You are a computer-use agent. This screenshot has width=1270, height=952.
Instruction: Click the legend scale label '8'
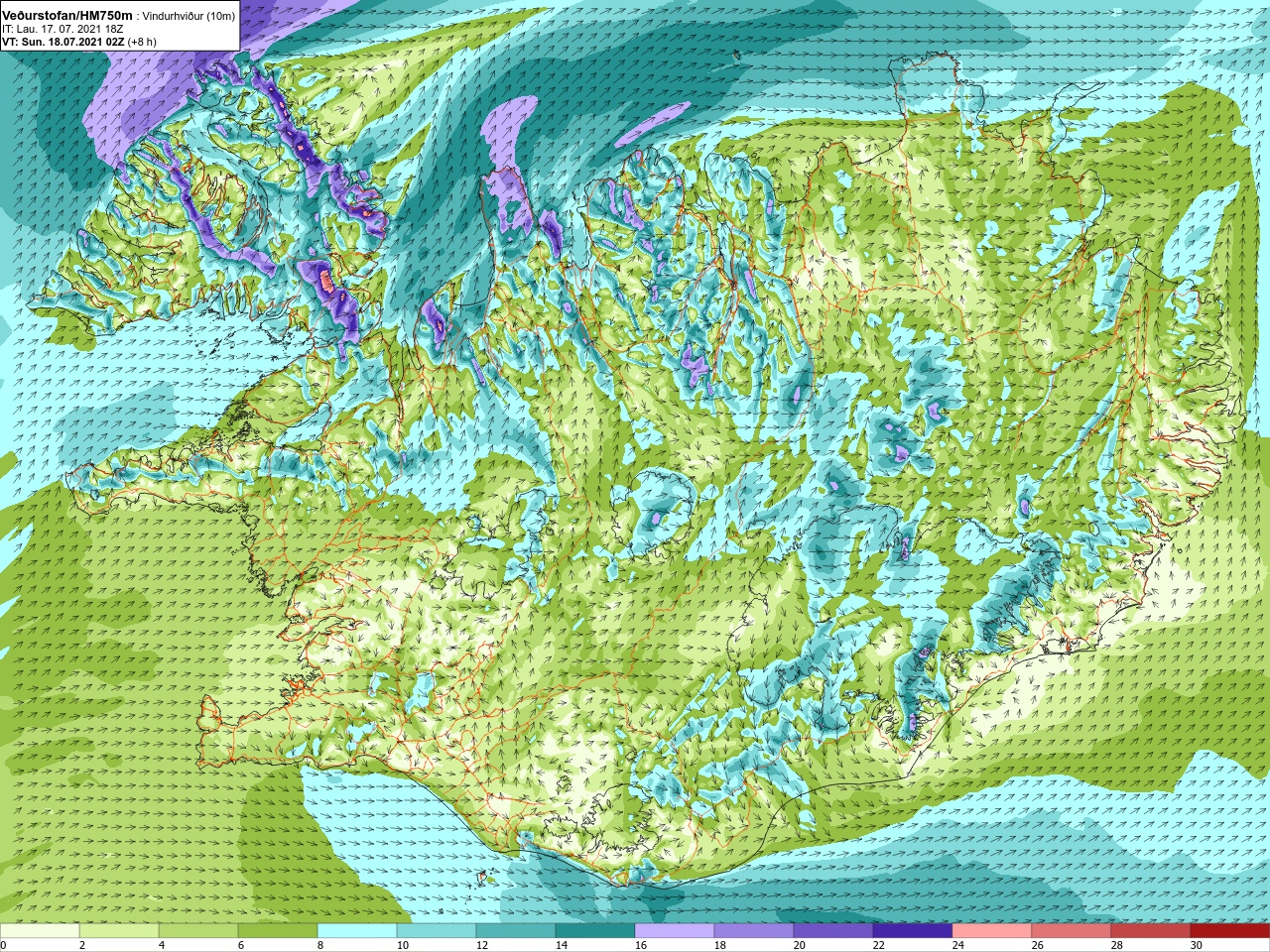click(x=320, y=946)
